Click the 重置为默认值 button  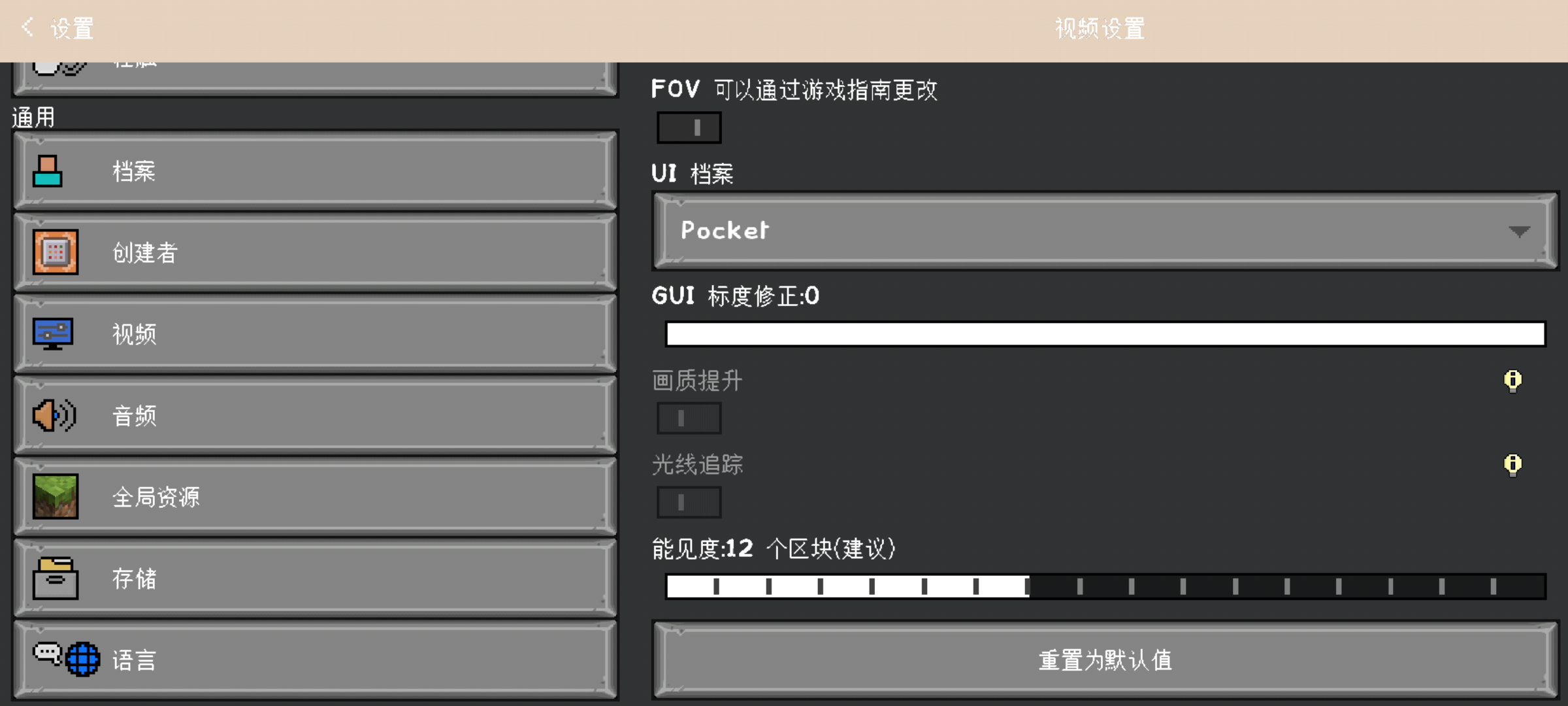(x=1105, y=660)
